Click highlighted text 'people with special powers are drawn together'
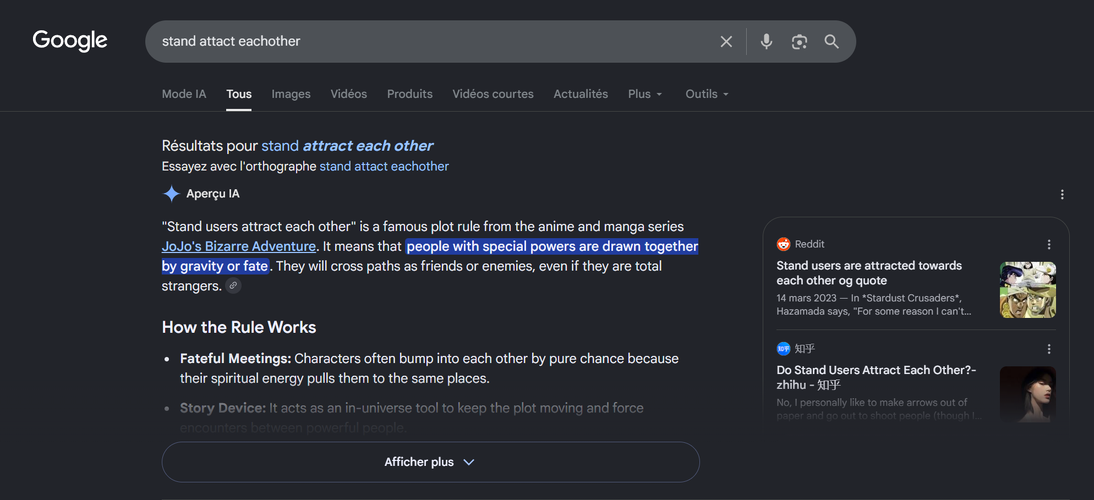 [x=552, y=246]
